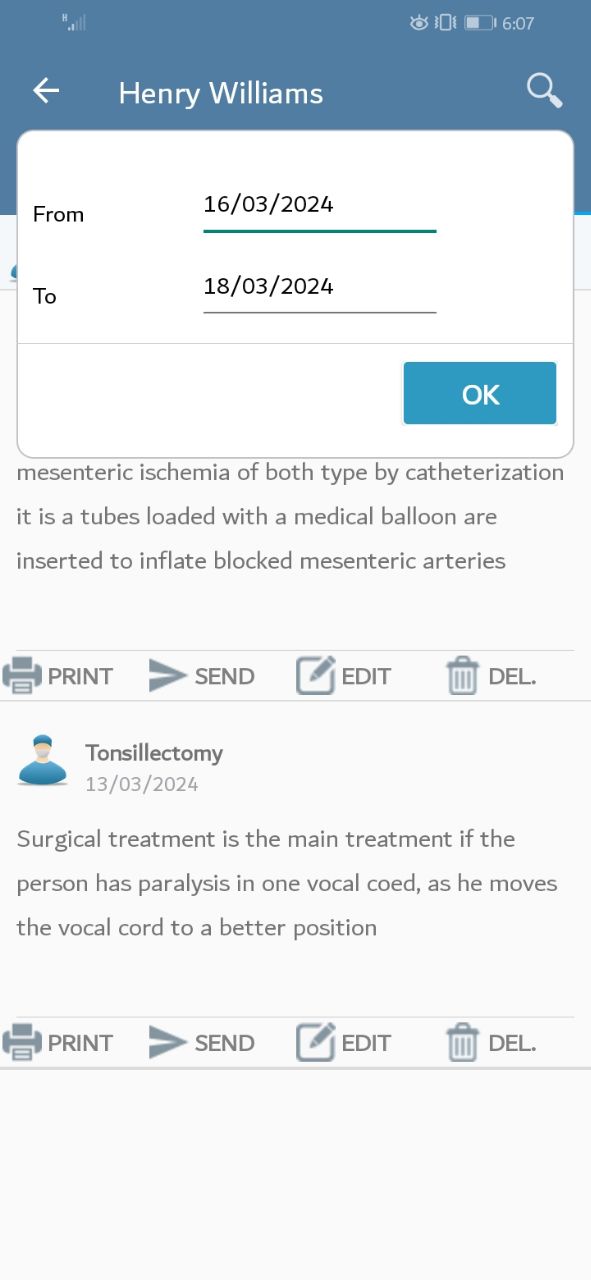Image resolution: width=591 pixels, height=1280 pixels.
Task: Tap trash icon for mesenteric ischemia record
Action: [462, 676]
